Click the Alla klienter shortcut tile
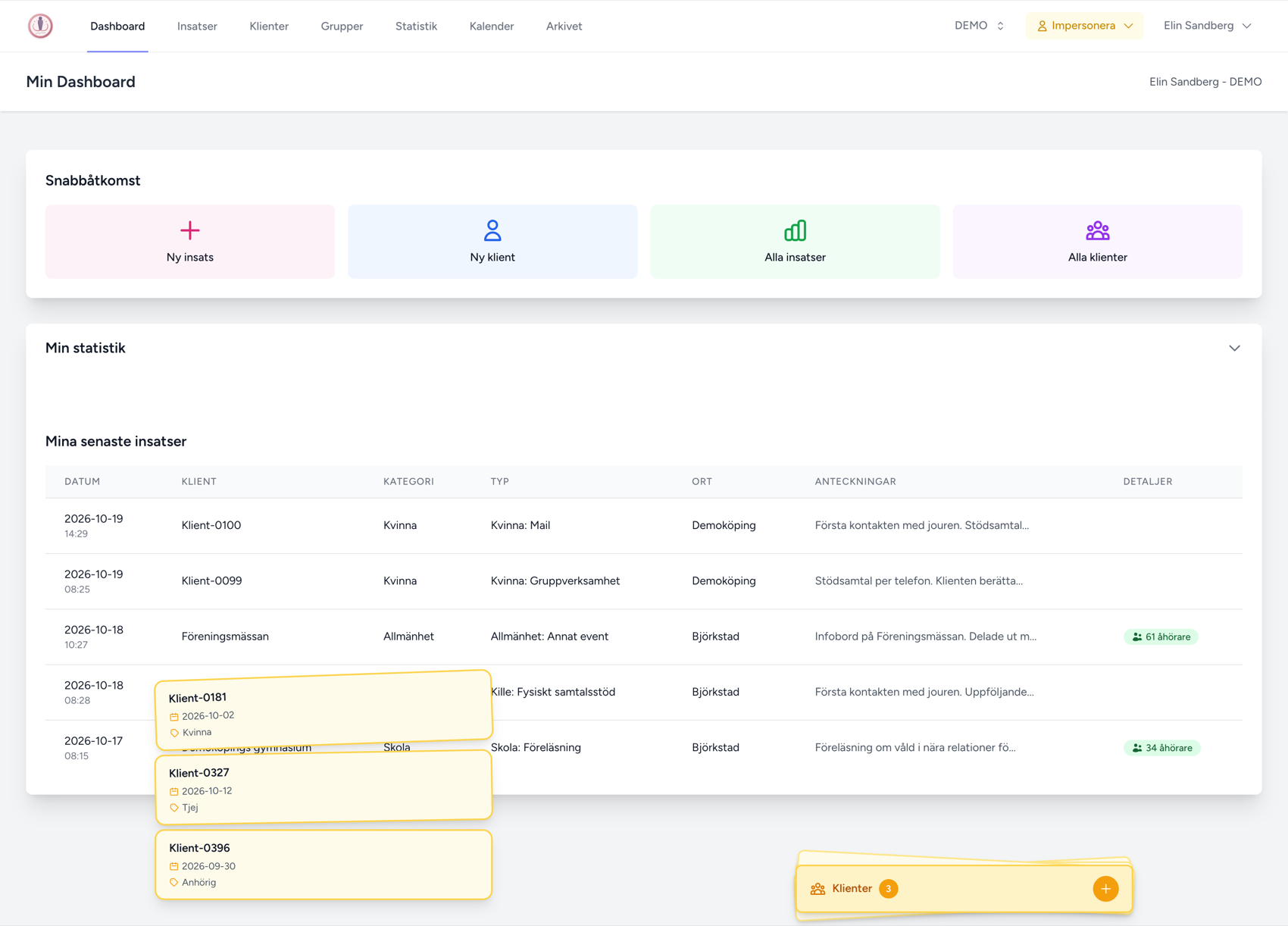Image resolution: width=1288 pixels, height=926 pixels. coord(1097,242)
